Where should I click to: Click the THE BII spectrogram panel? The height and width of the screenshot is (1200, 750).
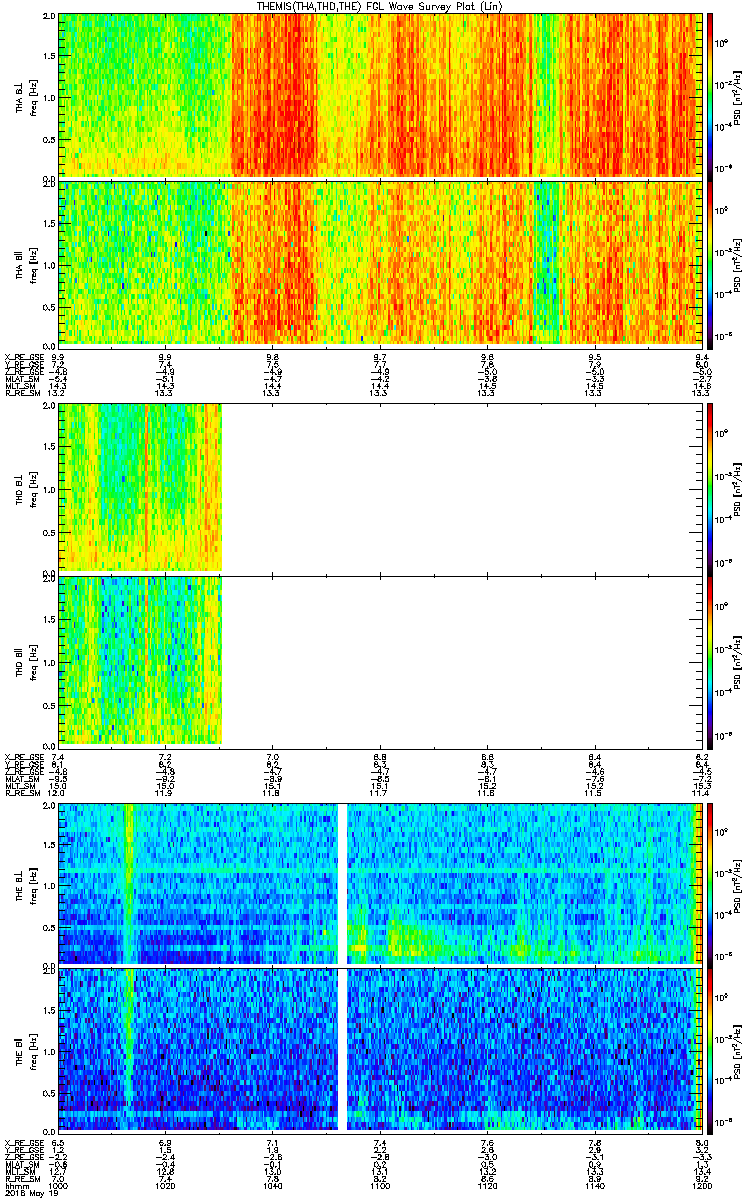380,1049
